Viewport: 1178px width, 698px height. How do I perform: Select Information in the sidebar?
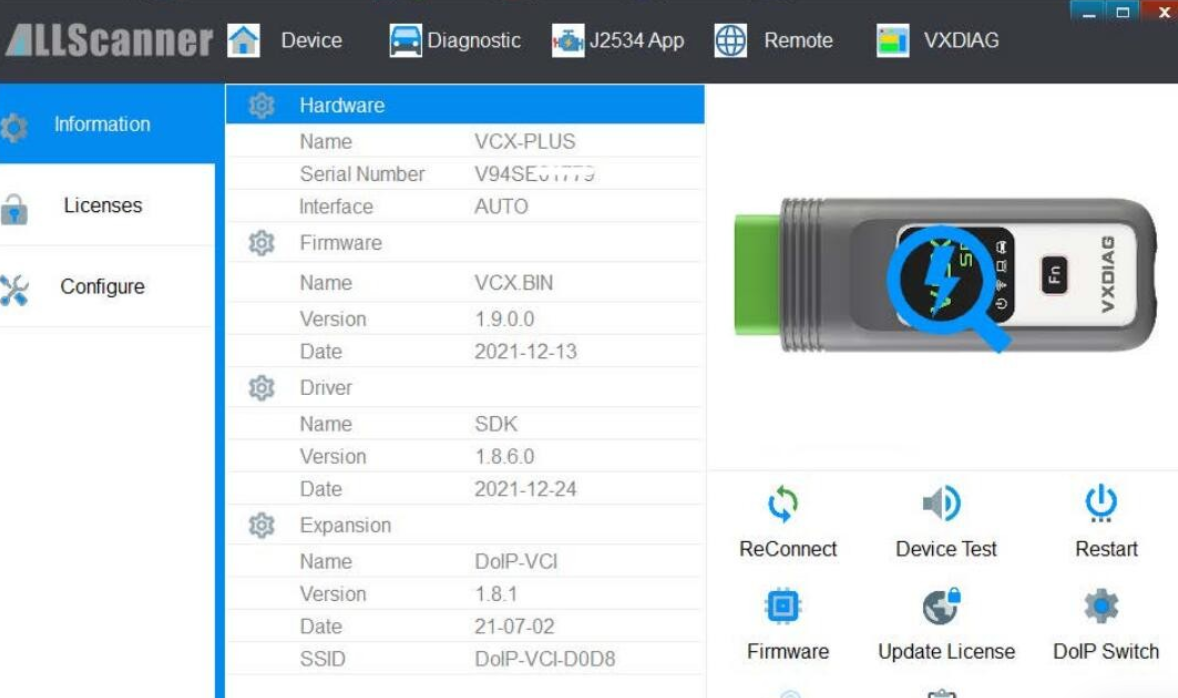pos(107,124)
